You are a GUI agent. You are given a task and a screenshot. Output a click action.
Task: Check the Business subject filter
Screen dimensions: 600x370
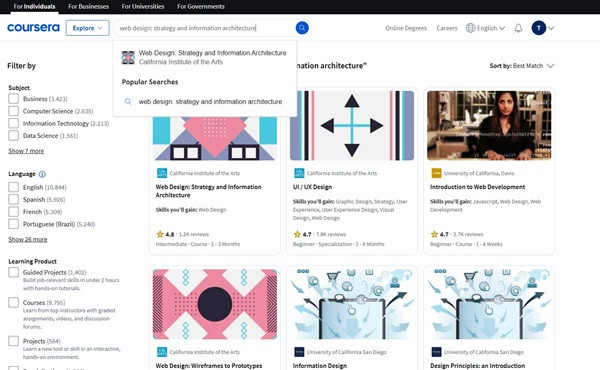pos(13,99)
